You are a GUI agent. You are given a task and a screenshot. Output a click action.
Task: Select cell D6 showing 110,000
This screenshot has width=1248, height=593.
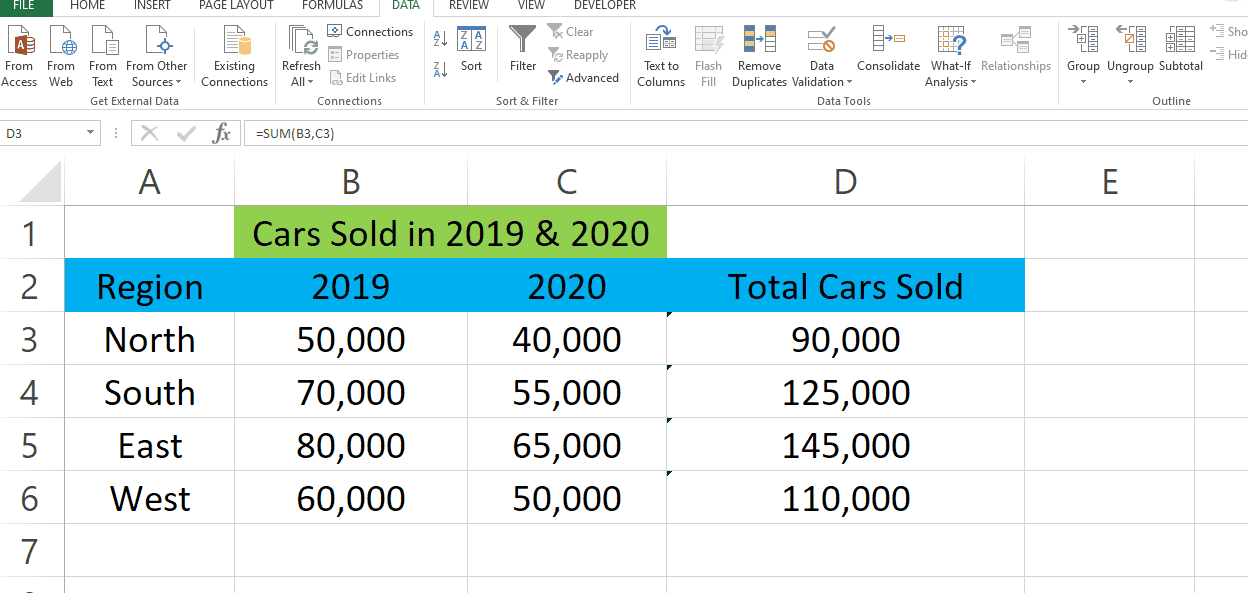[x=845, y=497]
